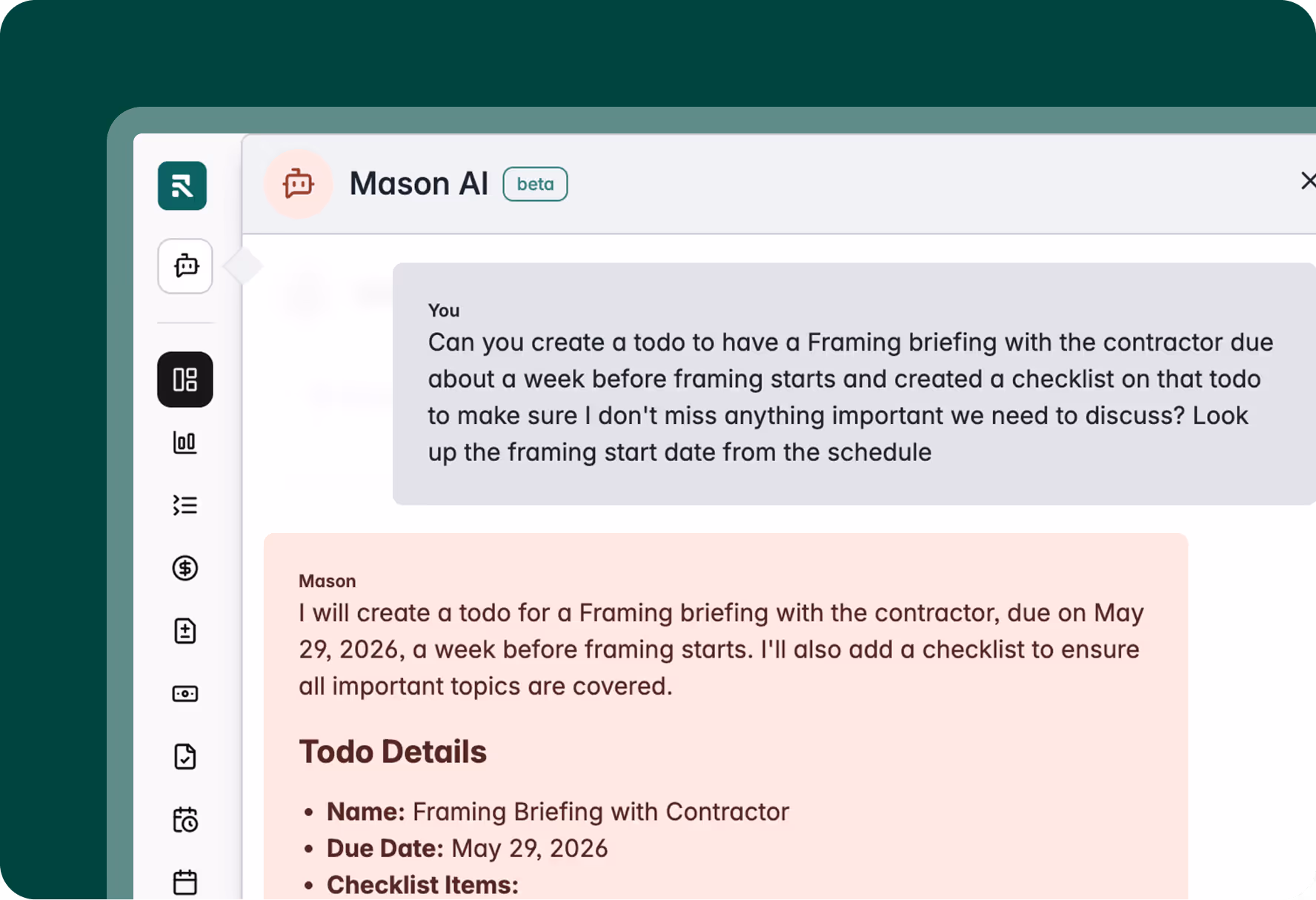Screen dimensions: 1316x900
Task: Open the reports bar chart icon
Action: coord(185,443)
